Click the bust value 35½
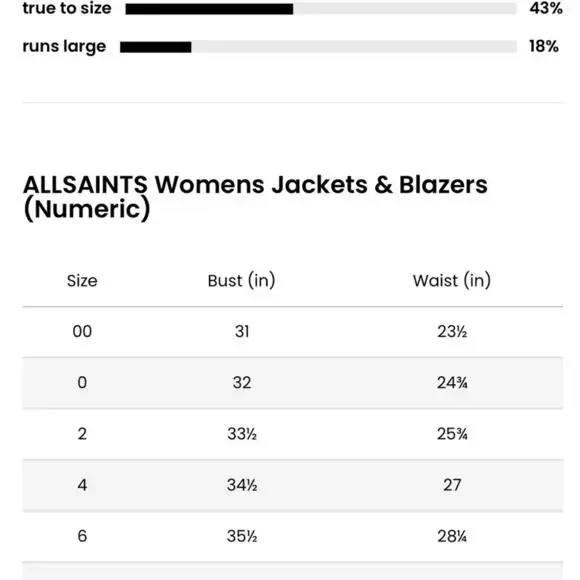 coord(242,536)
